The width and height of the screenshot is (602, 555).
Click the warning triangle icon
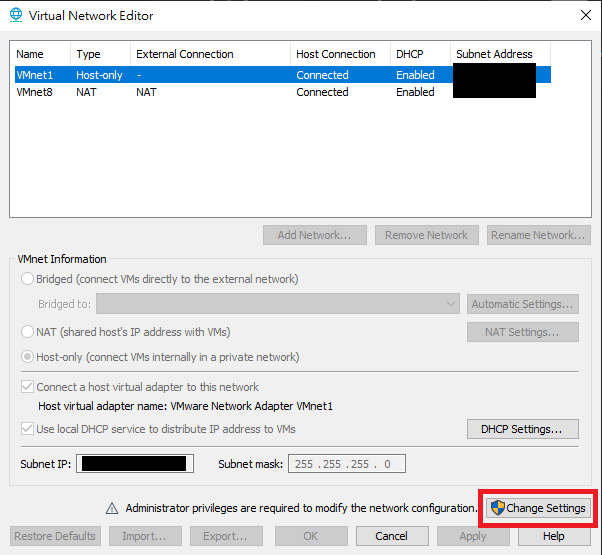tap(112, 508)
